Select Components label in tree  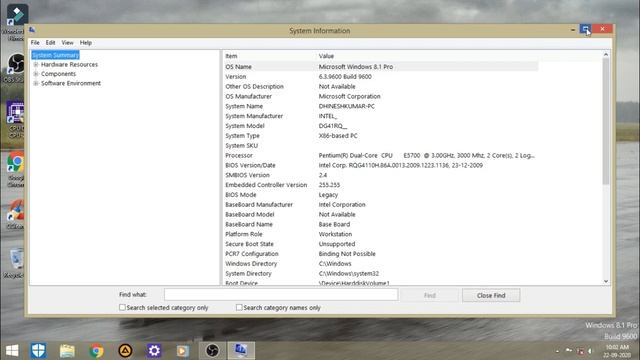coord(58,74)
